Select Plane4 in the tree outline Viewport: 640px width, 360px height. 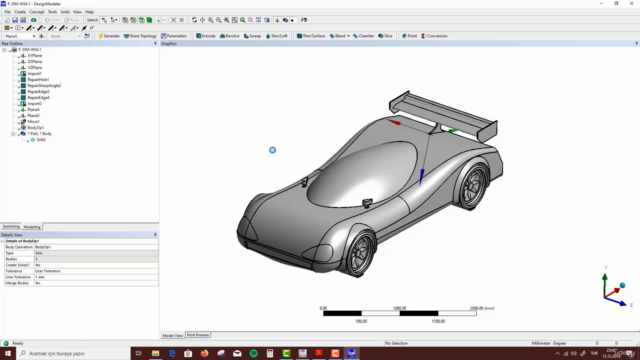33,110
